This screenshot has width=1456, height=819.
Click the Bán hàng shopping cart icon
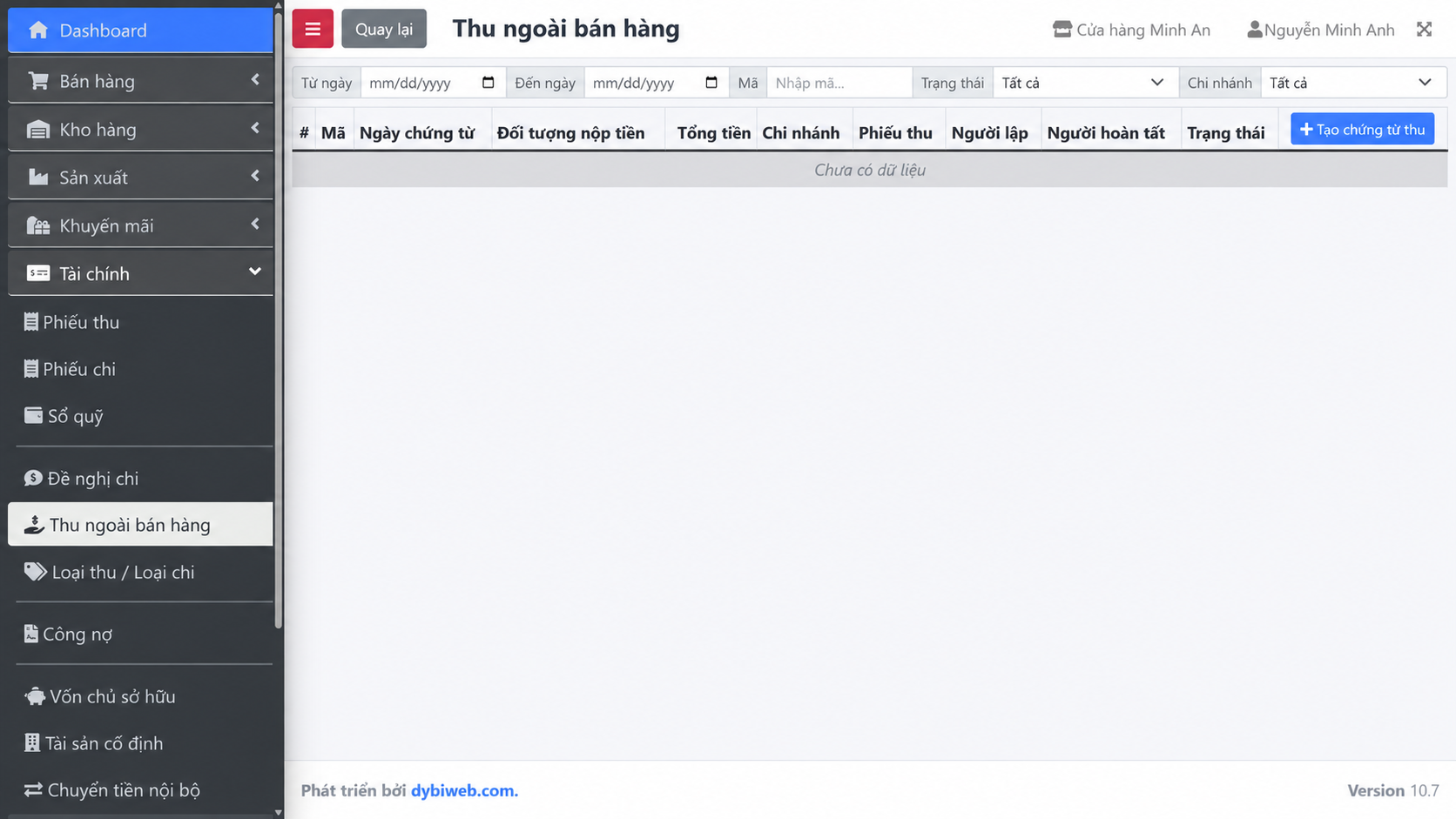tap(38, 81)
